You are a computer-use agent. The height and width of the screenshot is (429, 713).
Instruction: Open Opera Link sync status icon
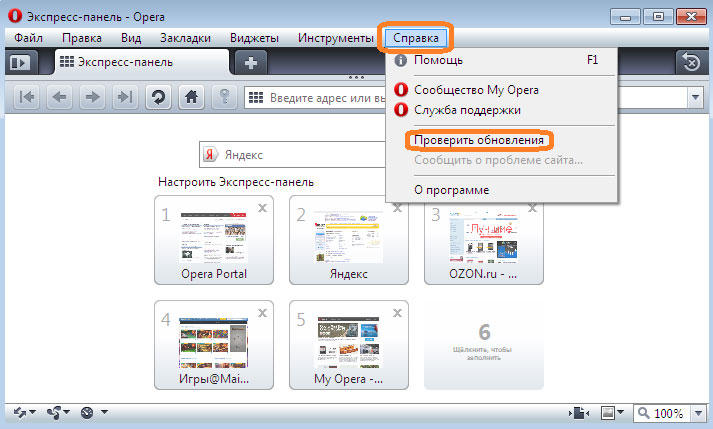(x=20, y=413)
